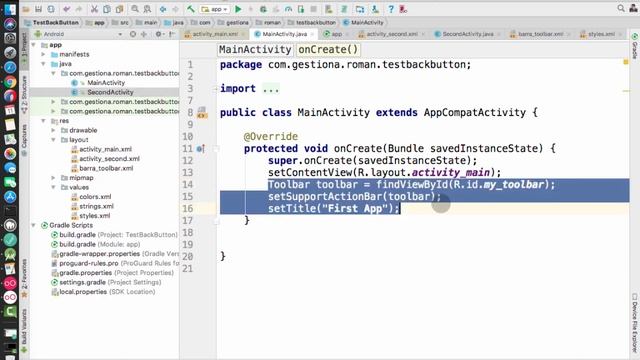Click the override gutter icon on line 11
The width and height of the screenshot is (640, 360).
pos(200,149)
